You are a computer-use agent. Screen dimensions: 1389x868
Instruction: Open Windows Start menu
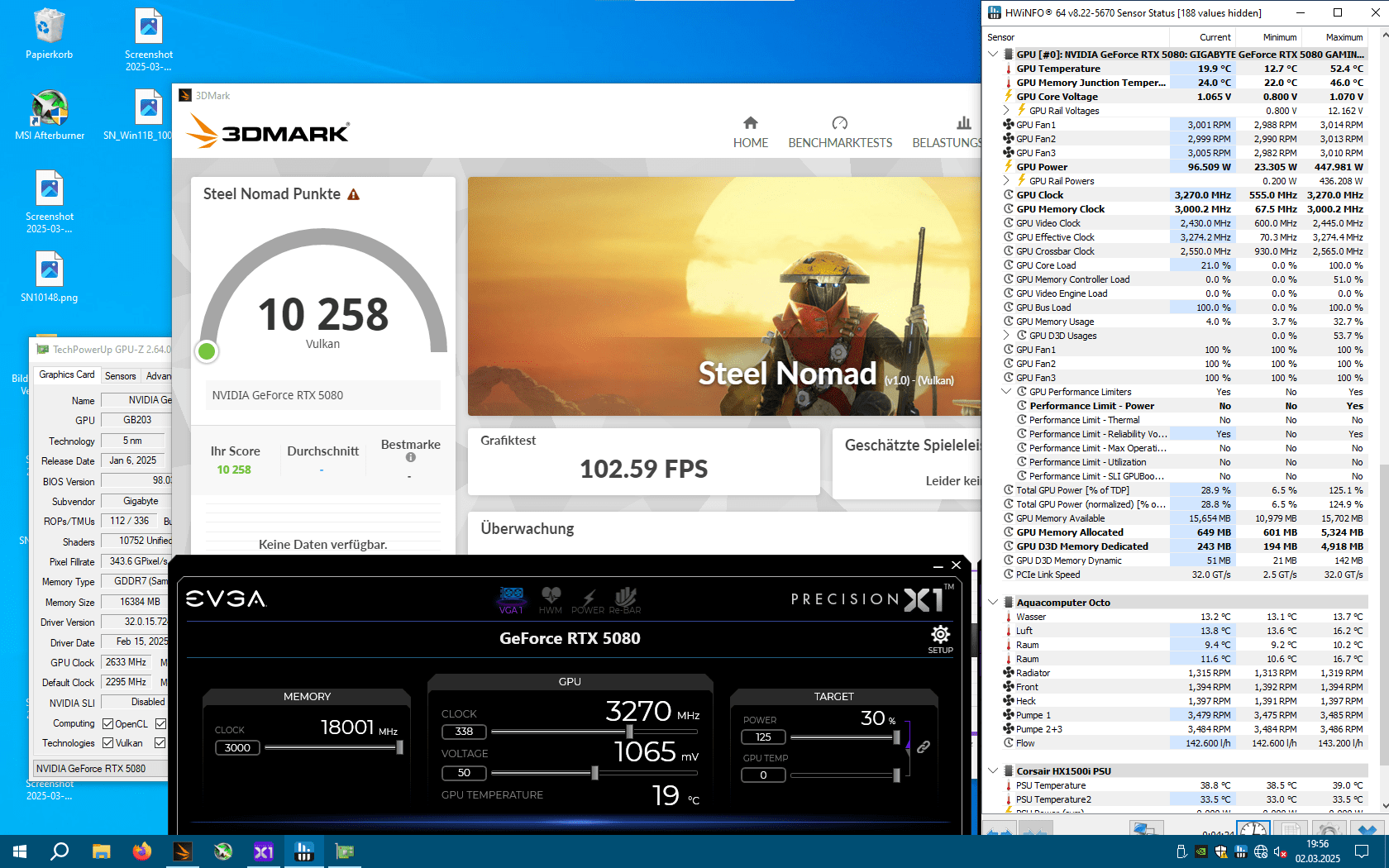20,851
